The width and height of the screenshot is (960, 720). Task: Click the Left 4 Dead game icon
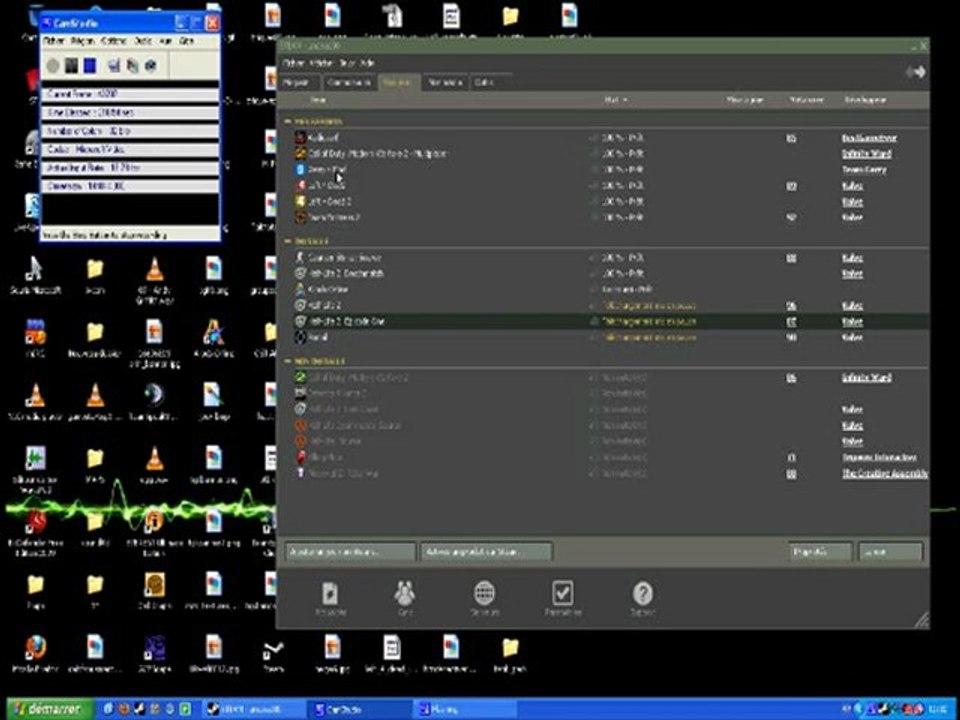[301, 186]
